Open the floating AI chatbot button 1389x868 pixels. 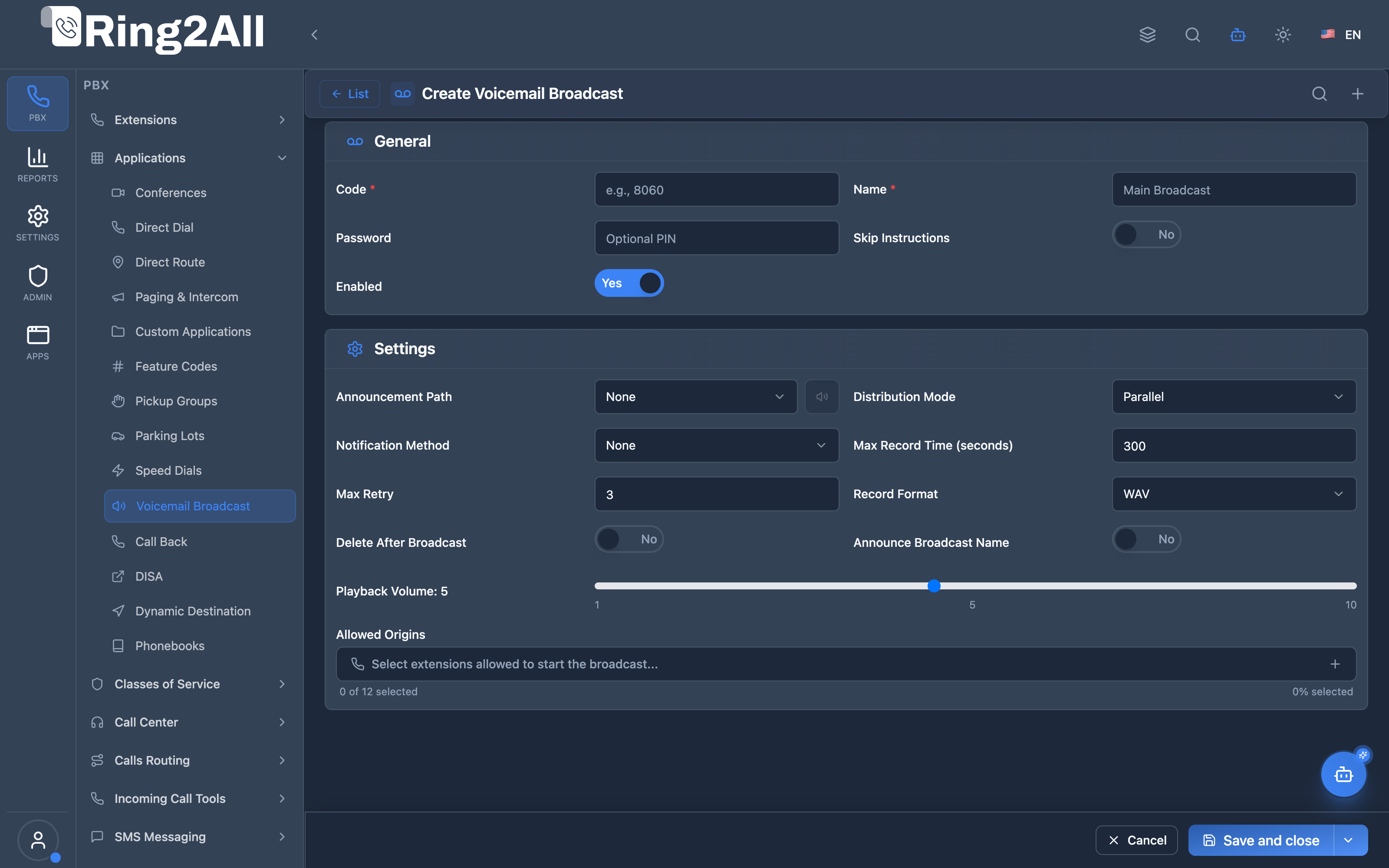(x=1344, y=775)
